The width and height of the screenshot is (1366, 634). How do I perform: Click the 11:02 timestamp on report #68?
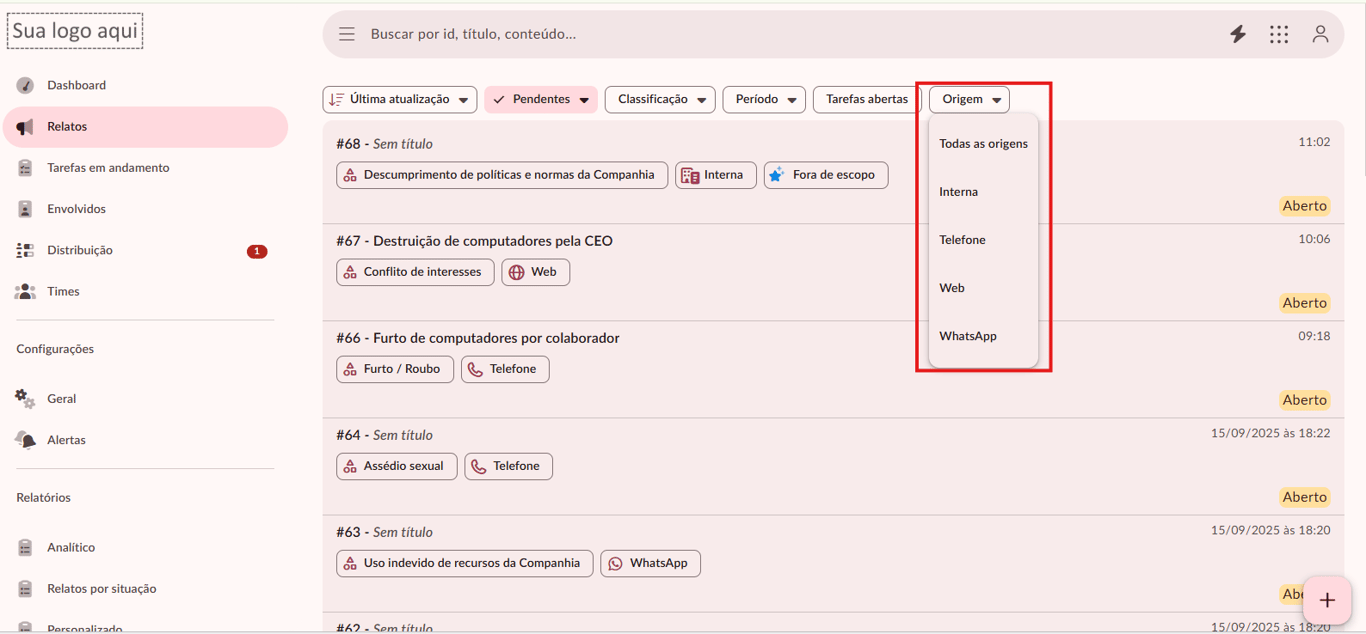tap(1314, 142)
